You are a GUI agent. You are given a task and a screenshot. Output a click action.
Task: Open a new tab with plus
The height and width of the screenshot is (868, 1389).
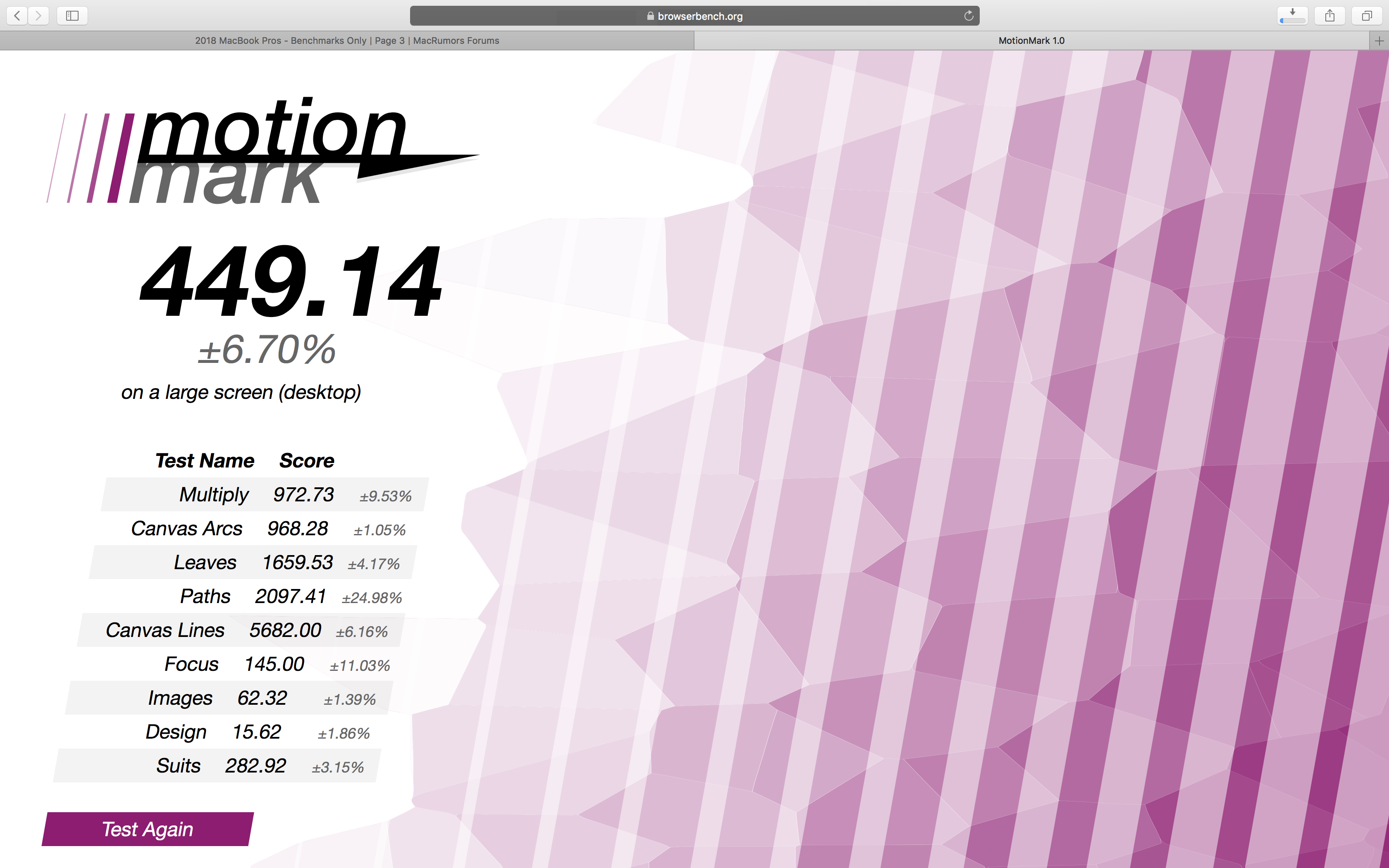(x=1379, y=41)
